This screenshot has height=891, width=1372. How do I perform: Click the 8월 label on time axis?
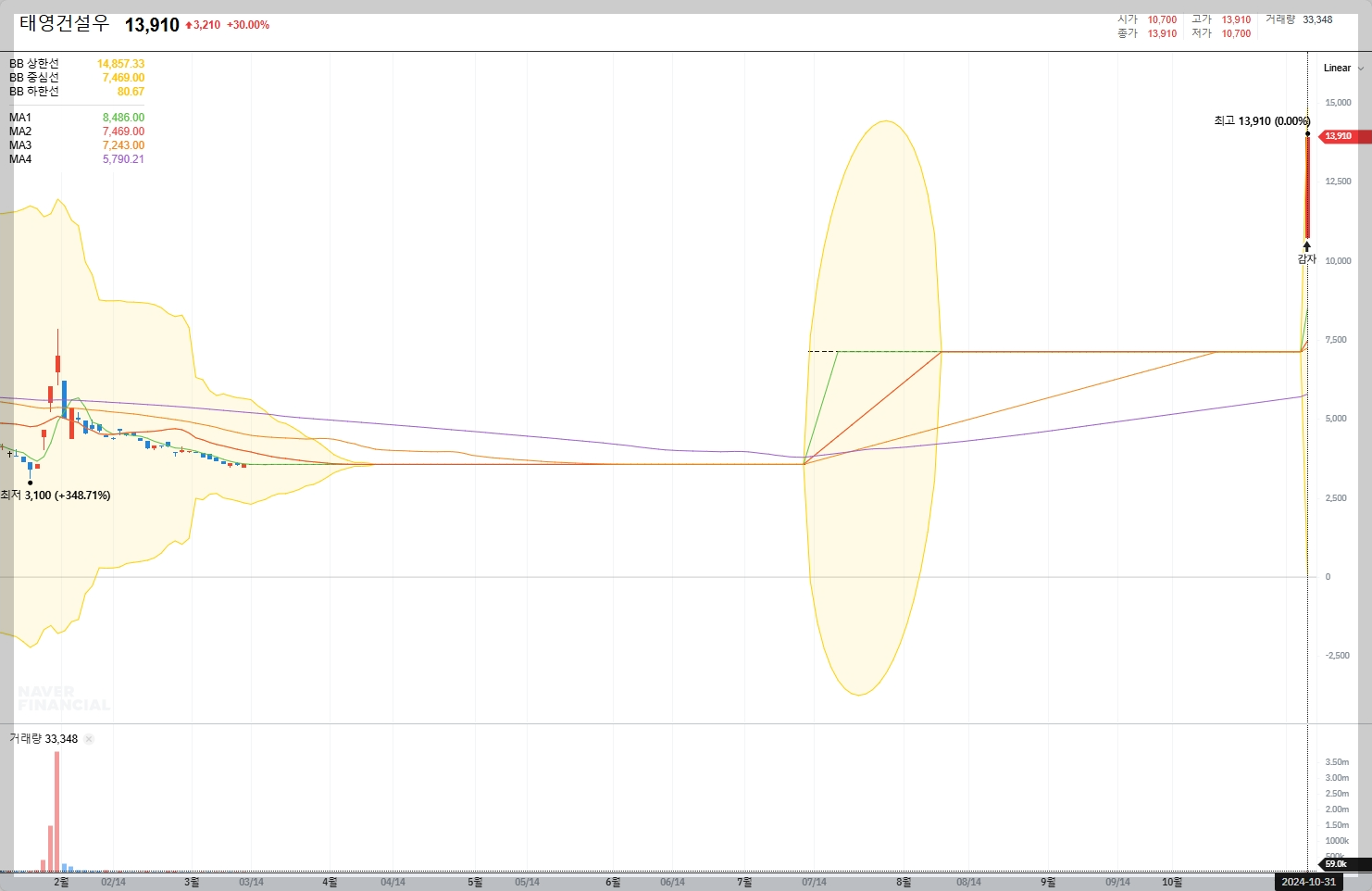(x=904, y=882)
